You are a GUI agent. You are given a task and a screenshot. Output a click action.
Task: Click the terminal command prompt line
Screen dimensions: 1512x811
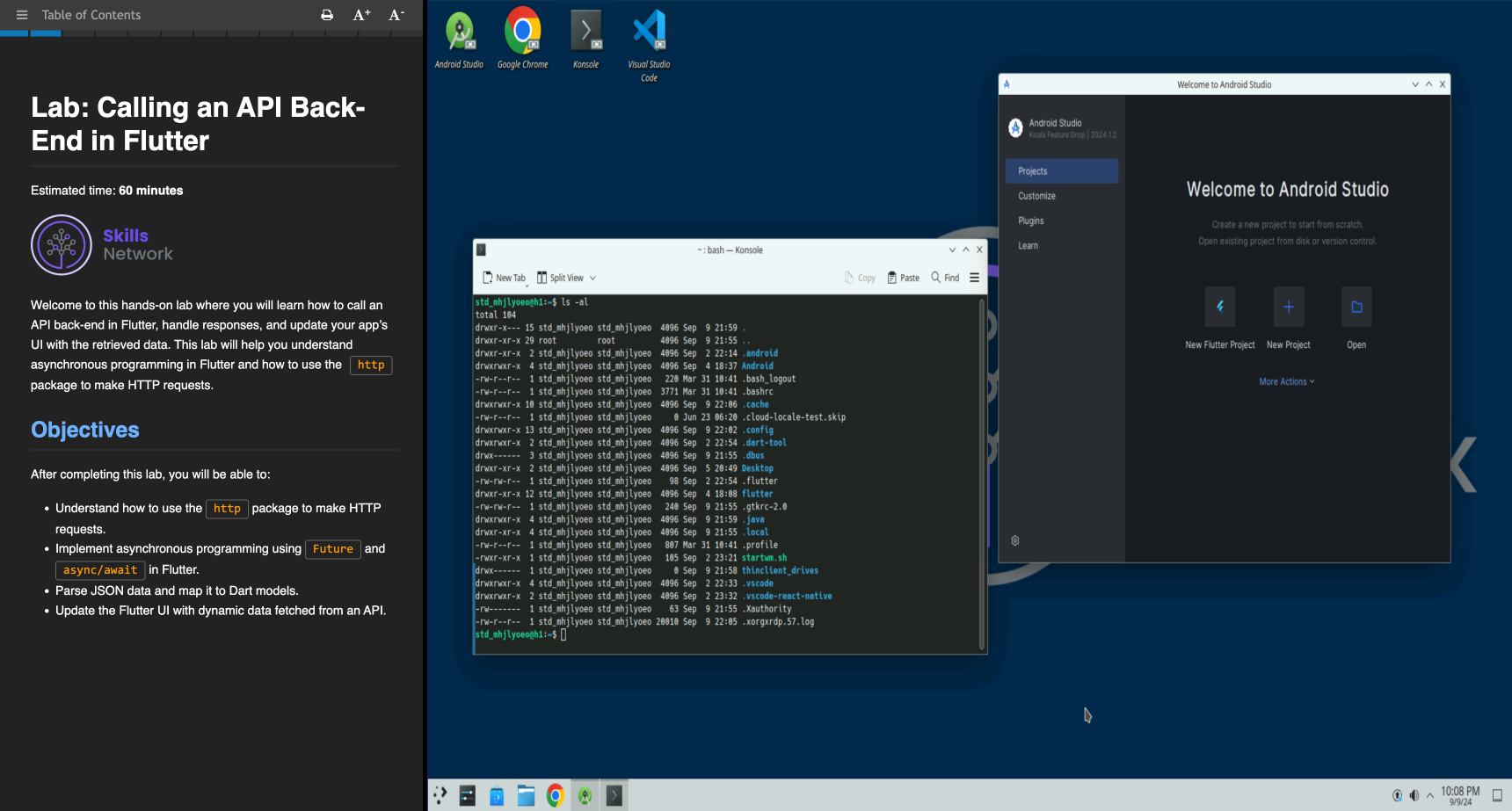point(521,634)
